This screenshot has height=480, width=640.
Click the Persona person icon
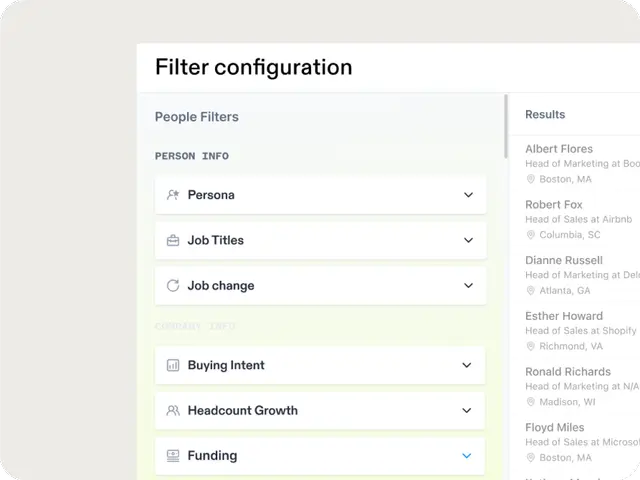[173, 195]
